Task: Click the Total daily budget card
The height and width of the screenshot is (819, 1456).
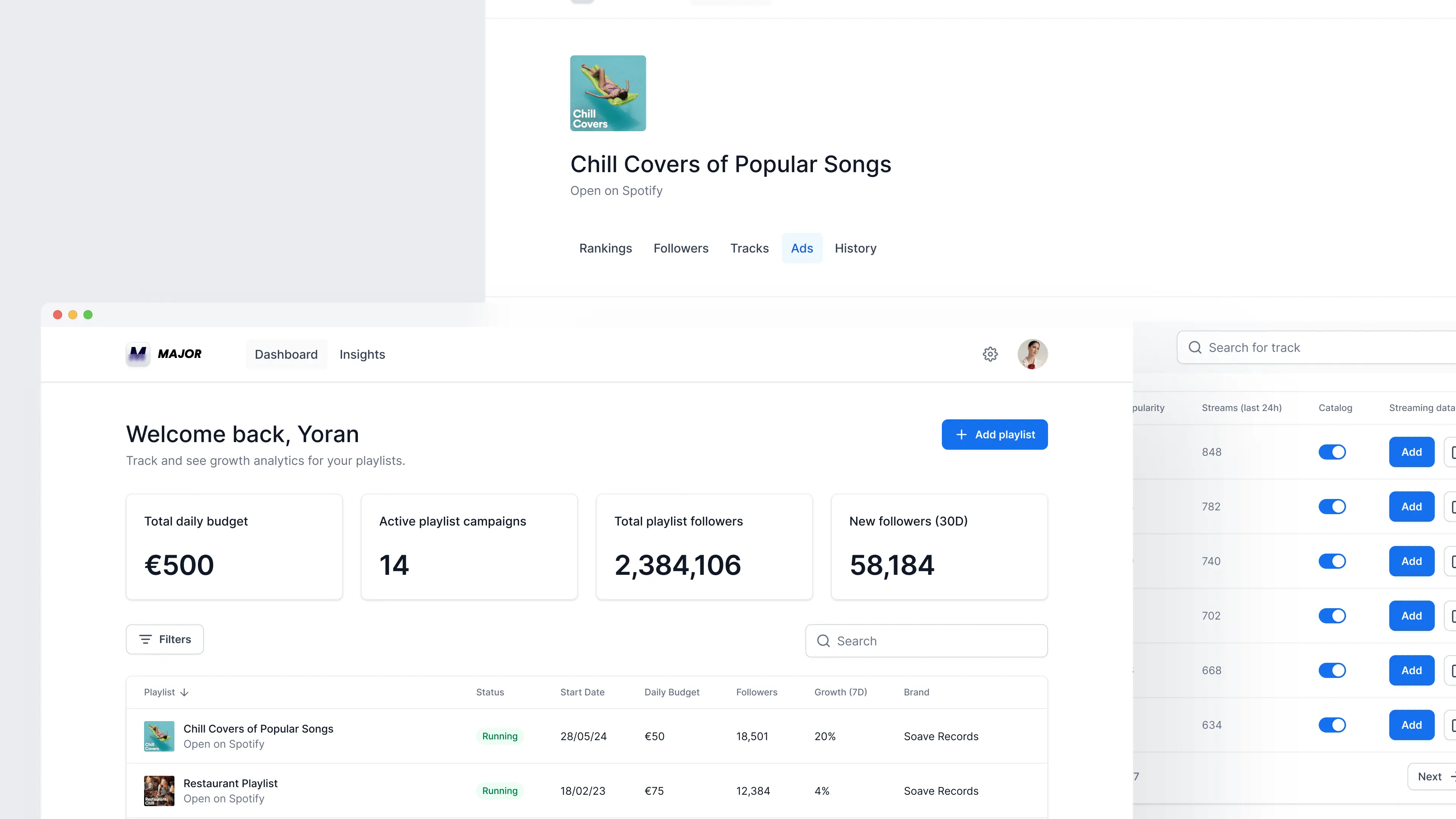Action: pyautogui.click(x=235, y=547)
